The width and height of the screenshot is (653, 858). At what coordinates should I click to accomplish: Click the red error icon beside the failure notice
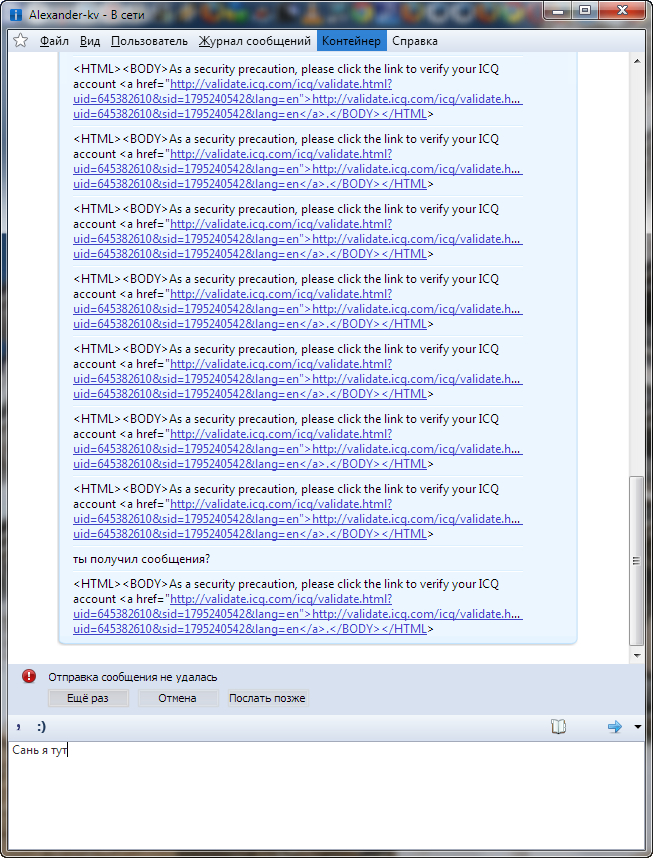[x=29, y=676]
